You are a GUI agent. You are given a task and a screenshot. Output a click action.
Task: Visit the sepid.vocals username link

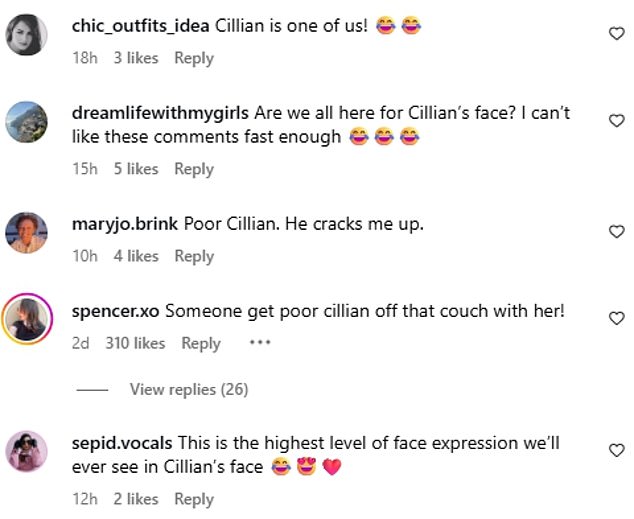pyautogui.click(x=123, y=444)
